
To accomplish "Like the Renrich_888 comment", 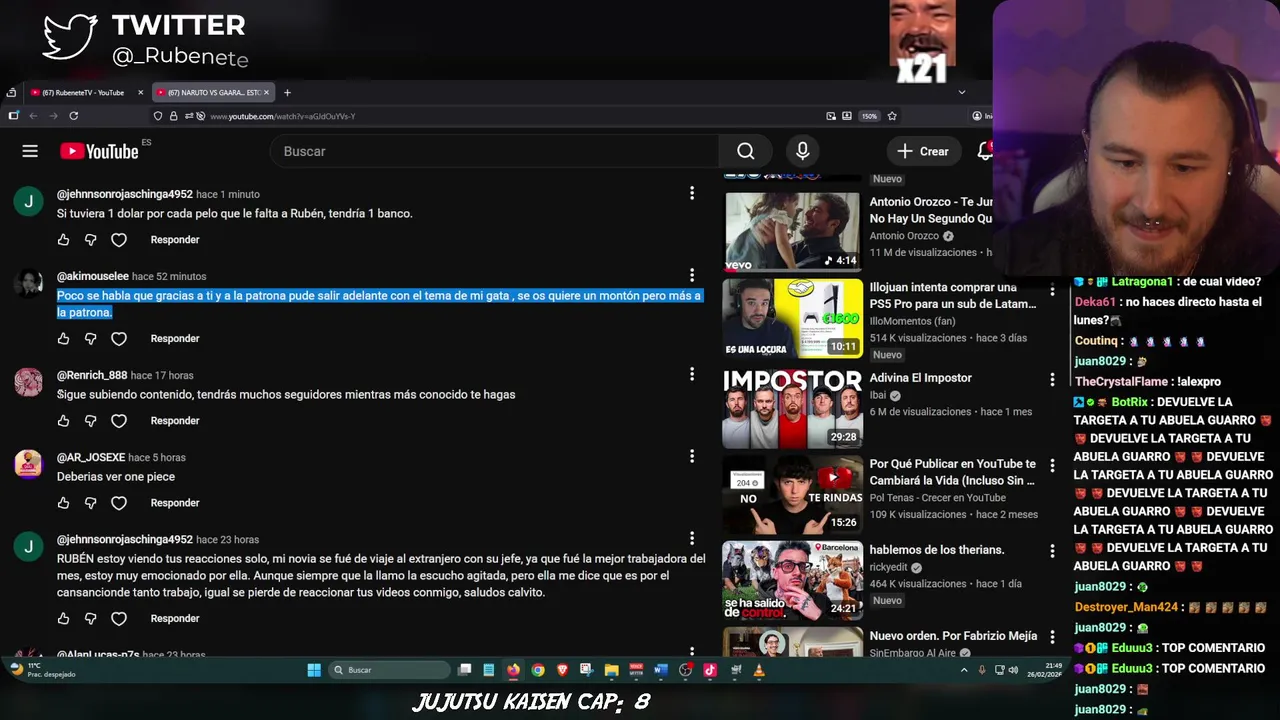I will click(x=63, y=421).
